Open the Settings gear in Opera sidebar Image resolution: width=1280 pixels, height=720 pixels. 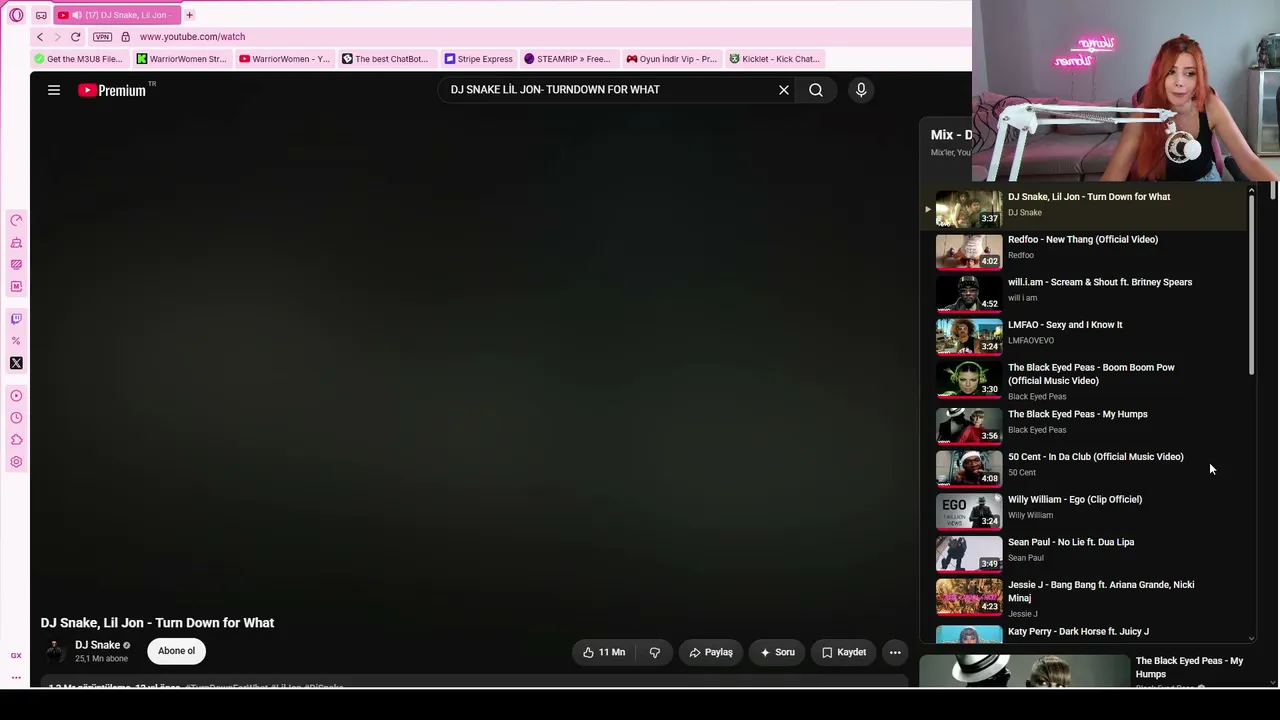coord(16,462)
